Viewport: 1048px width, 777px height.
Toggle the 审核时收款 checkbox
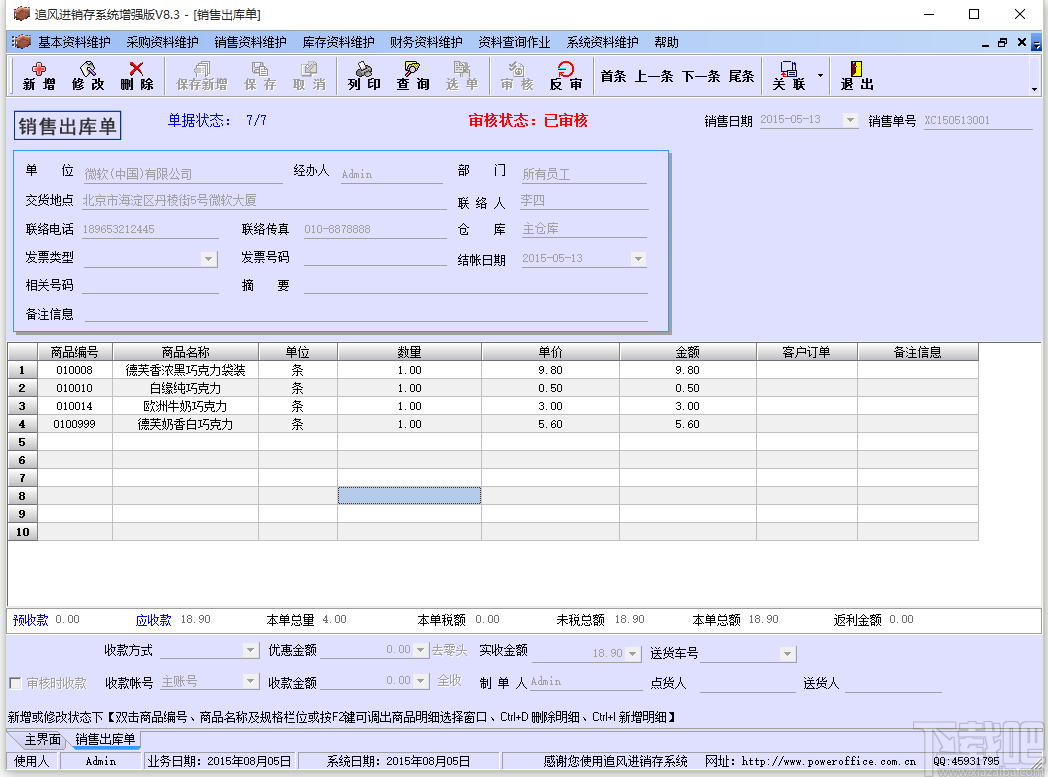pyautogui.click(x=15, y=683)
